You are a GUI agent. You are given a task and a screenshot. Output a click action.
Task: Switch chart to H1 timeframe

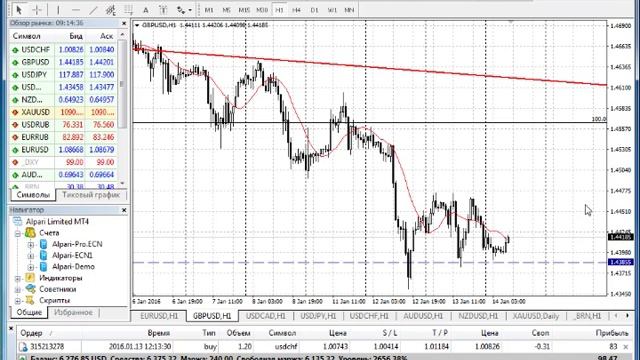[280, 10]
